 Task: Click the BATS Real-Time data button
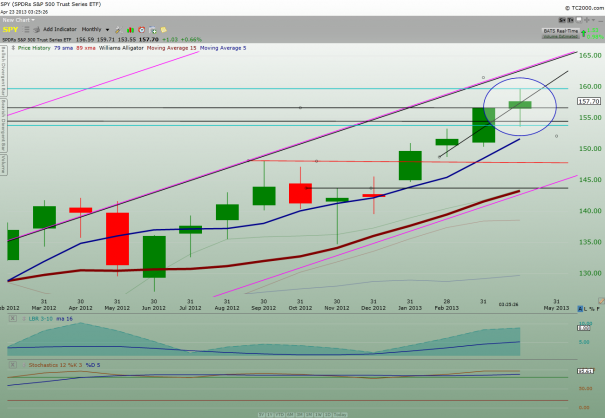(x=561, y=33)
